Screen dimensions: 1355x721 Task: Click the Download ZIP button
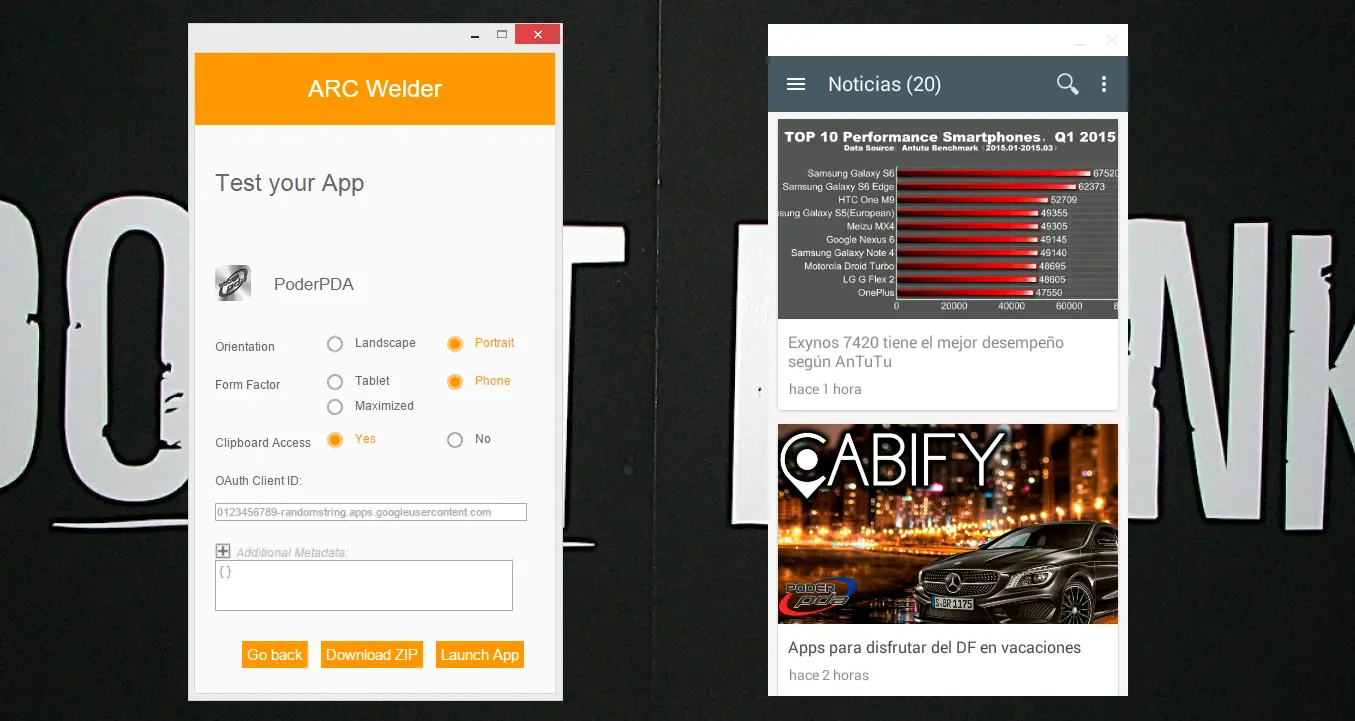(372, 655)
